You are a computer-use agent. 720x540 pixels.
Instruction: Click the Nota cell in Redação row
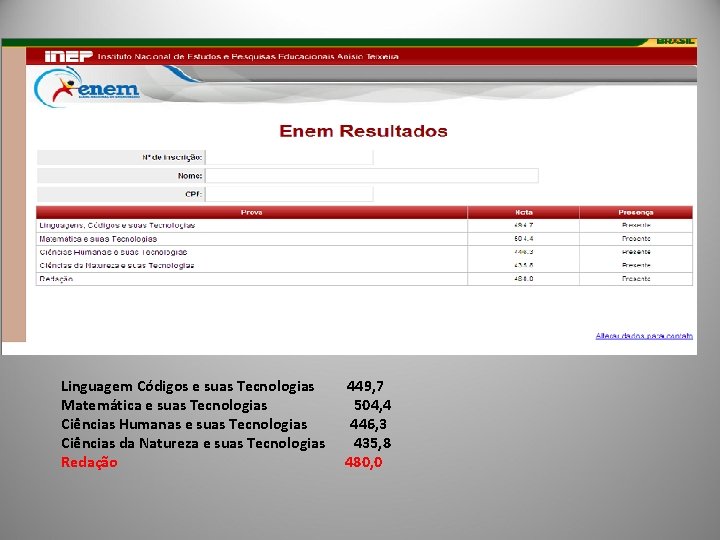[523, 279]
